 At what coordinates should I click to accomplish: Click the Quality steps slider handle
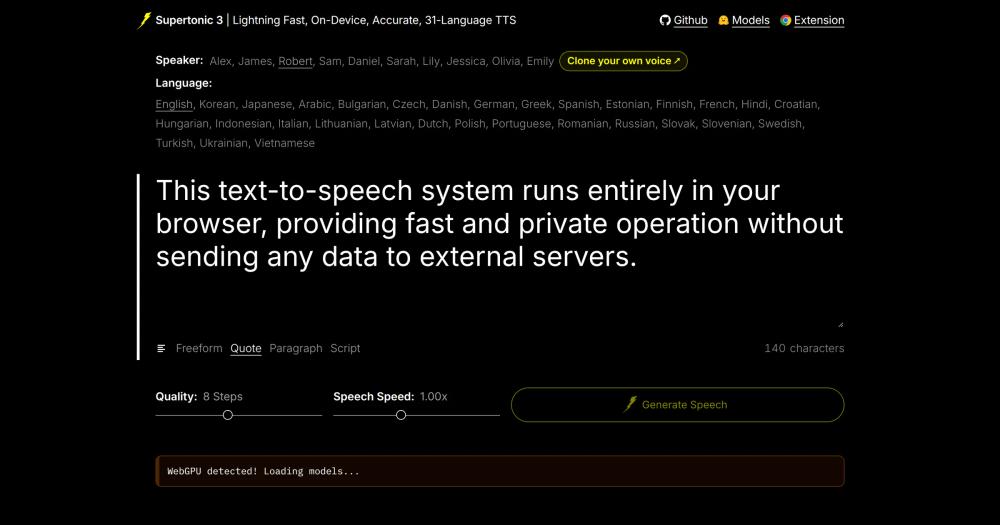coord(228,415)
